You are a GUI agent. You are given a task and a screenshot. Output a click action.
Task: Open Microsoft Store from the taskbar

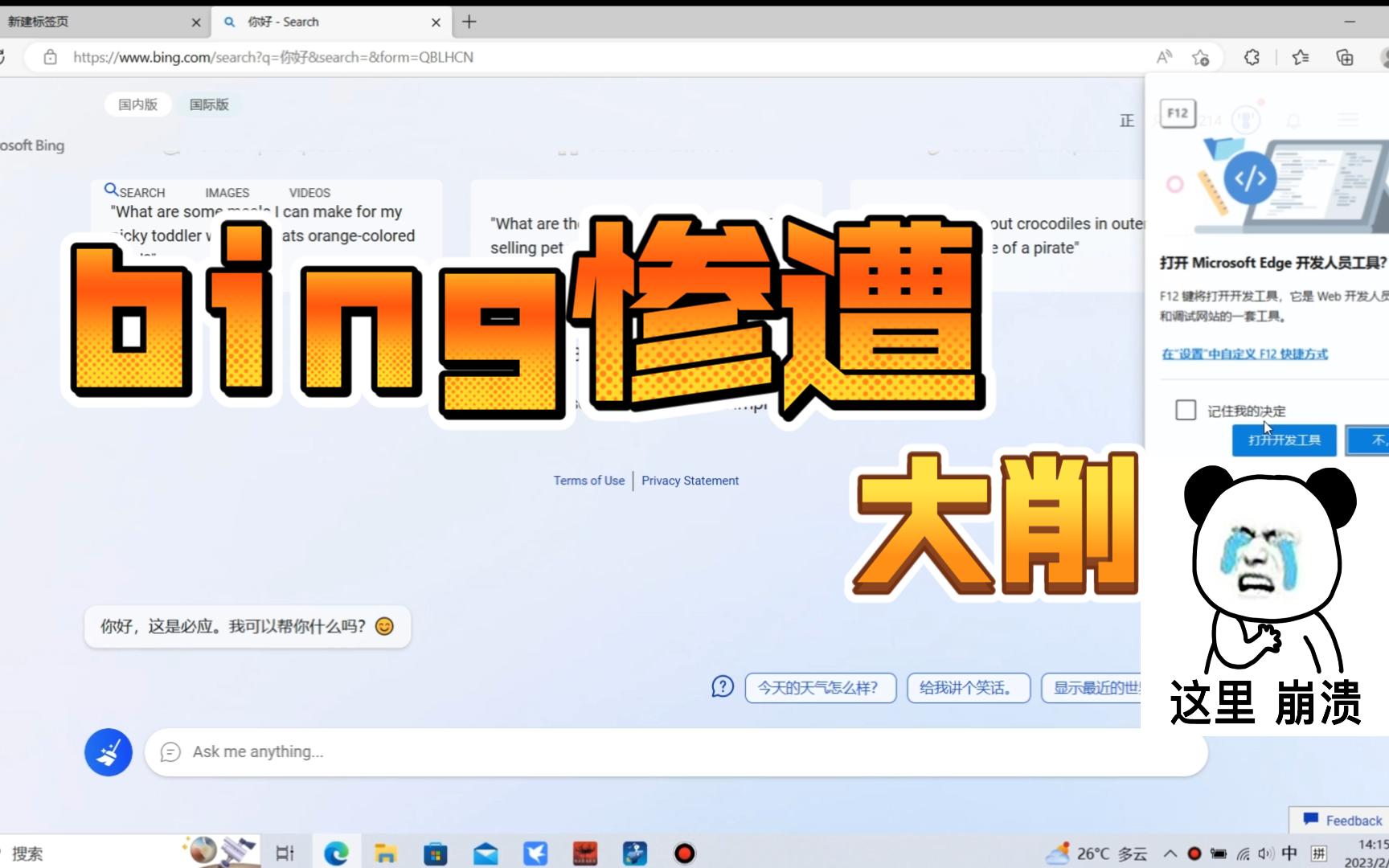pyautogui.click(x=436, y=853)
